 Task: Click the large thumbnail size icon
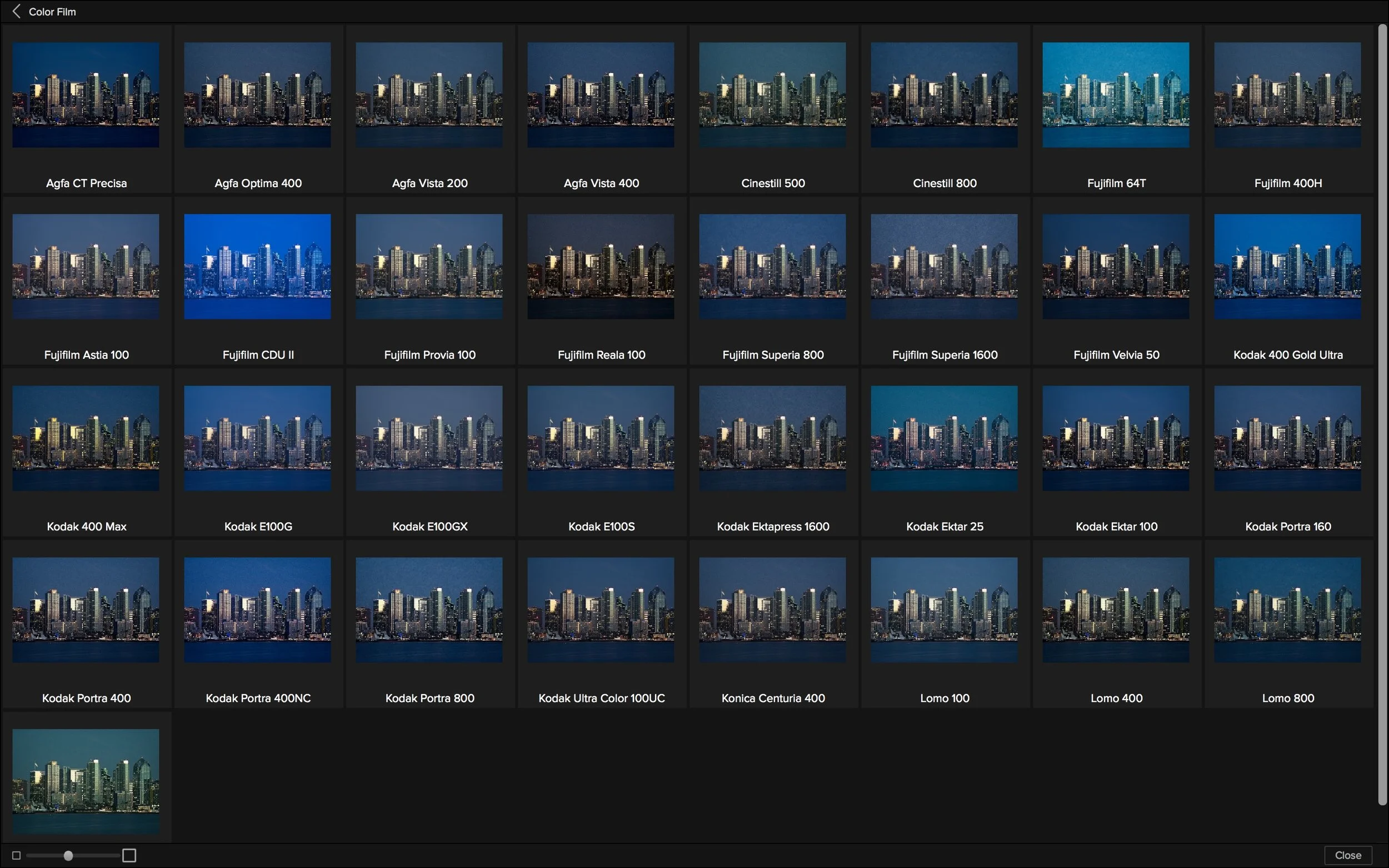click(x=129, y=855)
